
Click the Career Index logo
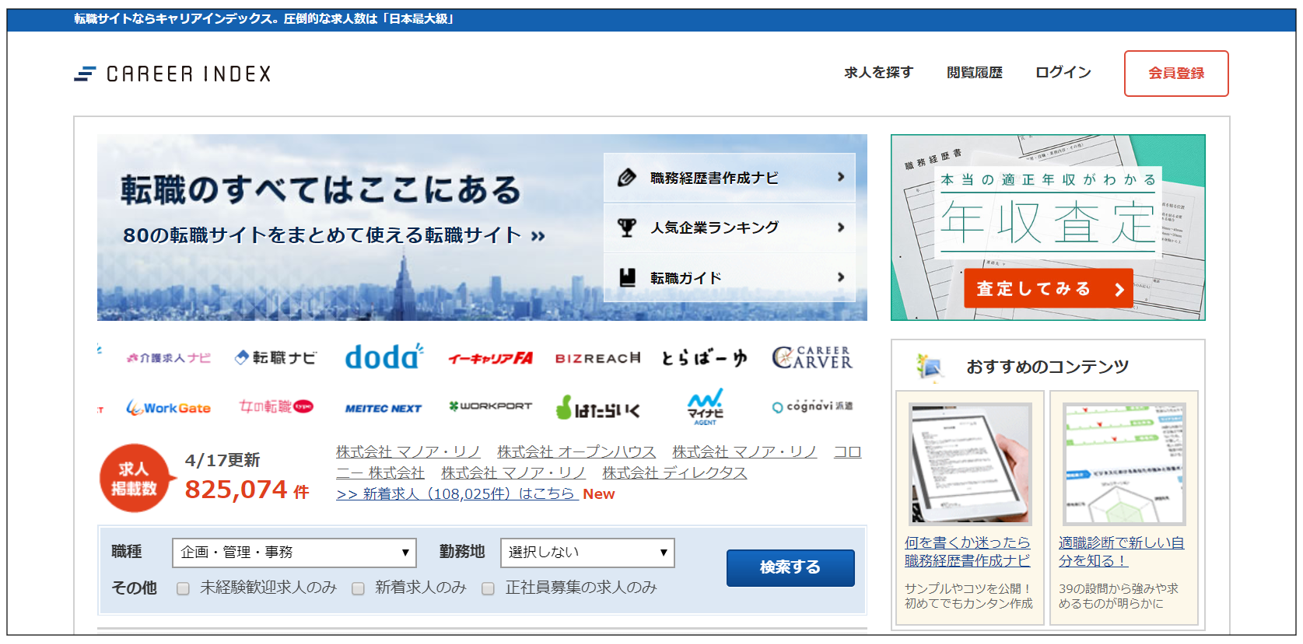tap(172, 74)
